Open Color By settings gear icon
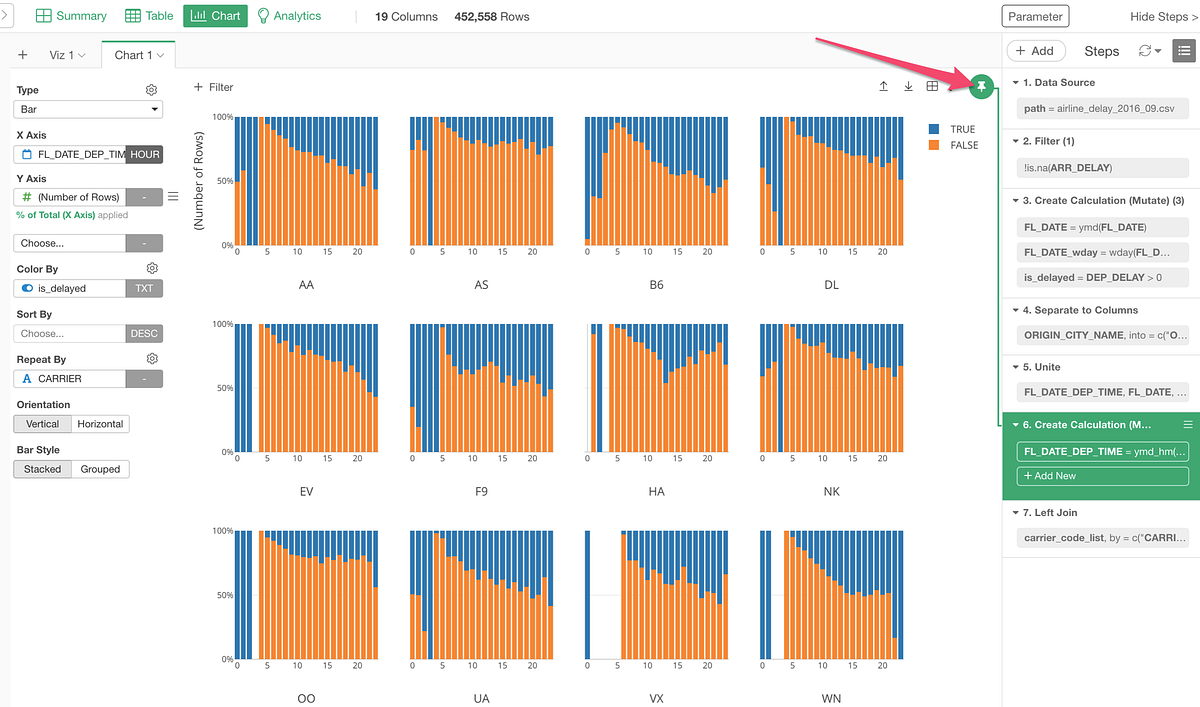This screenshot has width=1200, height=707. tap(151, 268)
